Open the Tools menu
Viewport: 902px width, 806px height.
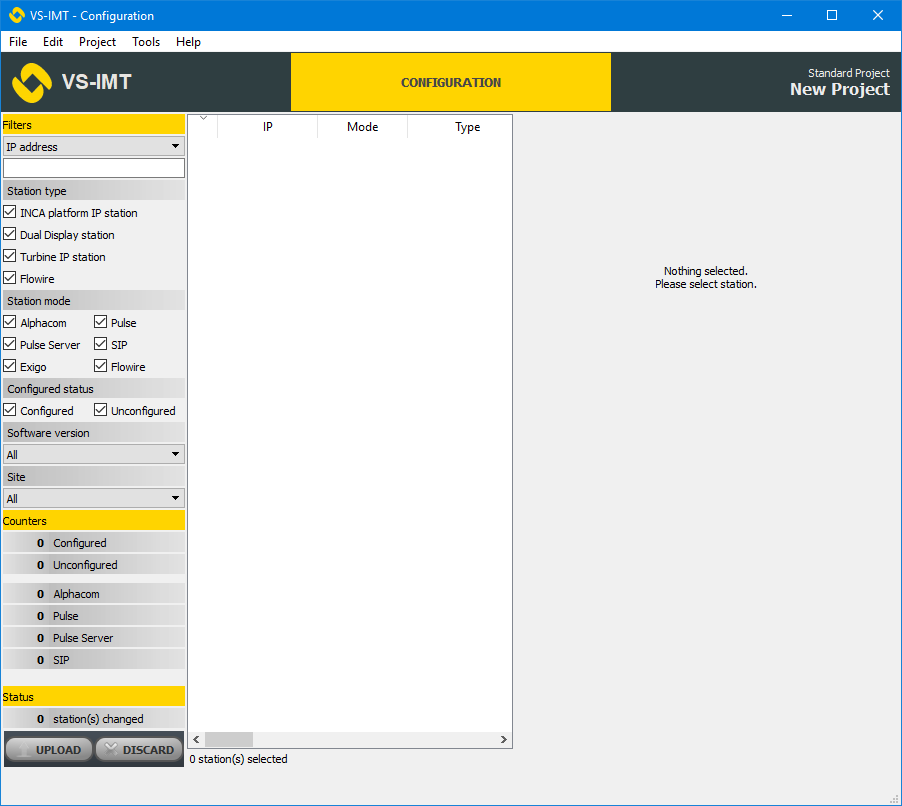coord(146,42)
